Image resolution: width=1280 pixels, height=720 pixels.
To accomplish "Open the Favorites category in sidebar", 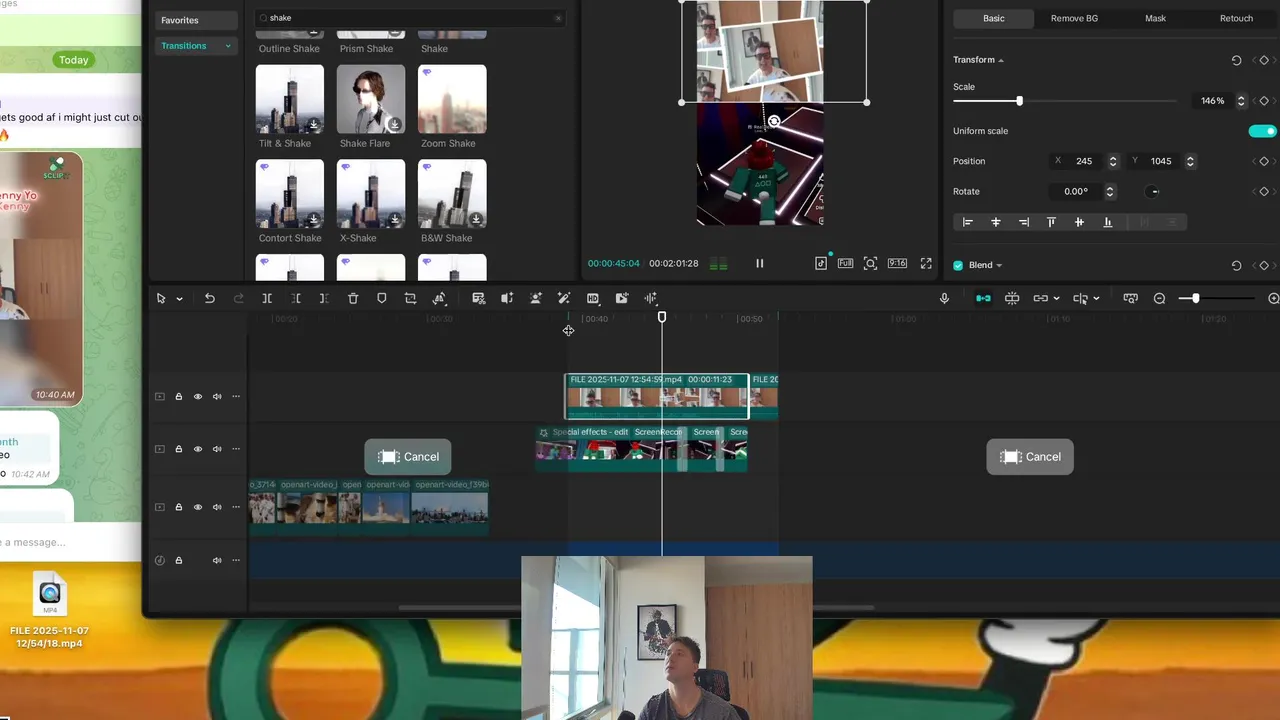I will pos(196,20).
